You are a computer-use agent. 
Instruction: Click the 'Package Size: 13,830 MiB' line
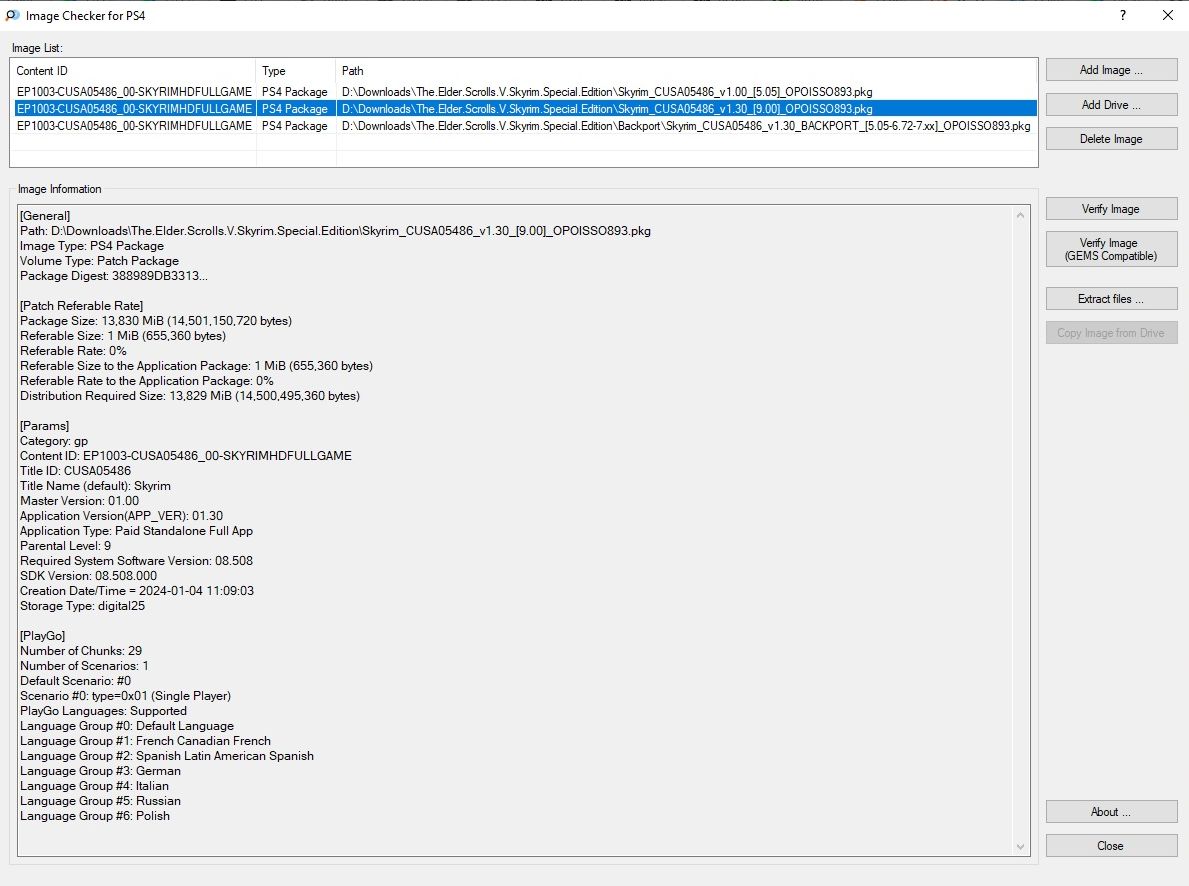click(156, 321)
